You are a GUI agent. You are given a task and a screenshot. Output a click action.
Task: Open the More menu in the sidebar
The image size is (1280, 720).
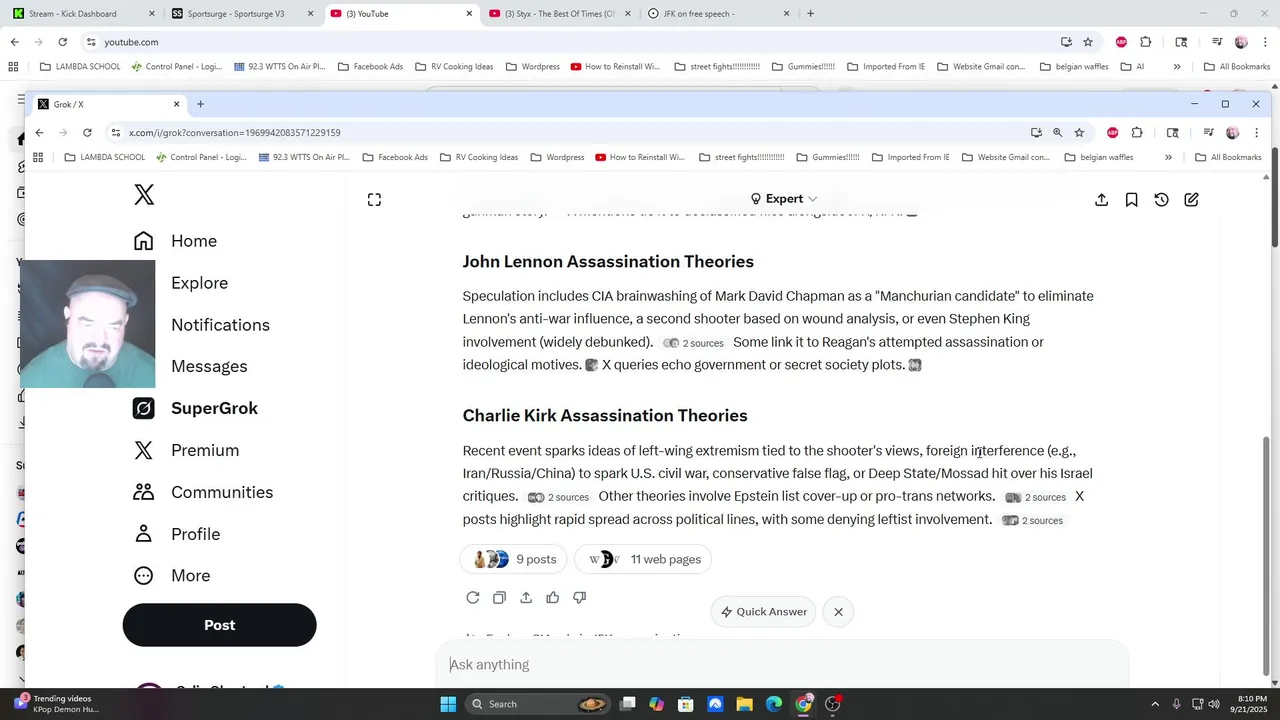pos(172,576)
